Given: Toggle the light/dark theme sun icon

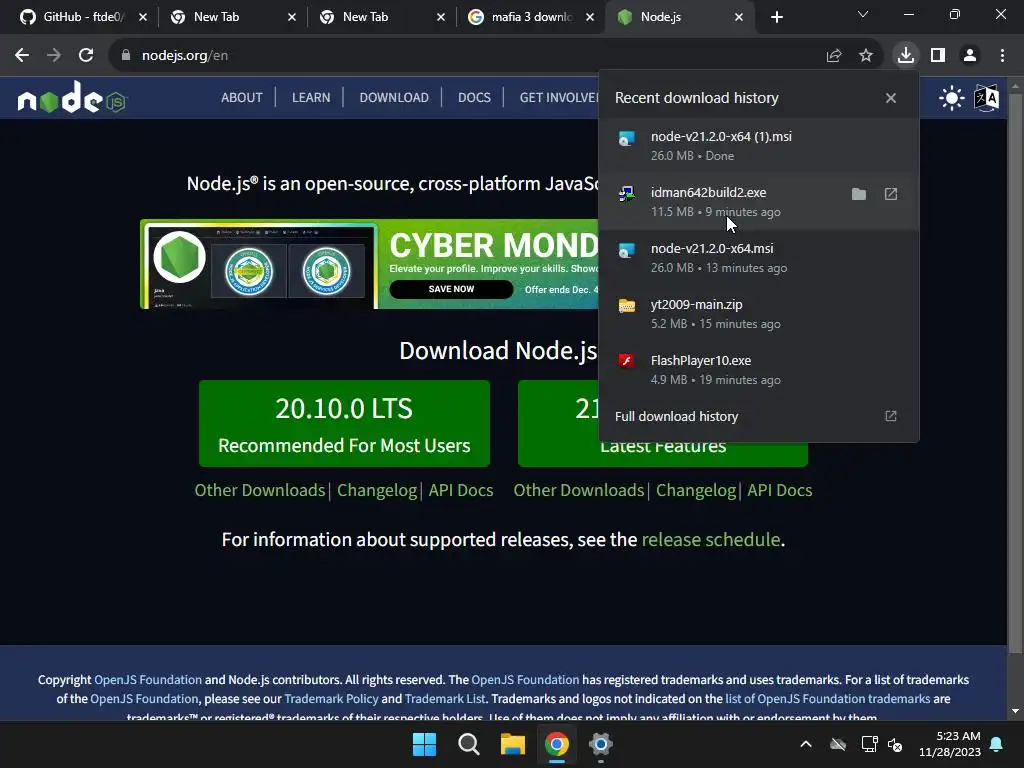Looking at the screenshot, I should click(952, 98).
